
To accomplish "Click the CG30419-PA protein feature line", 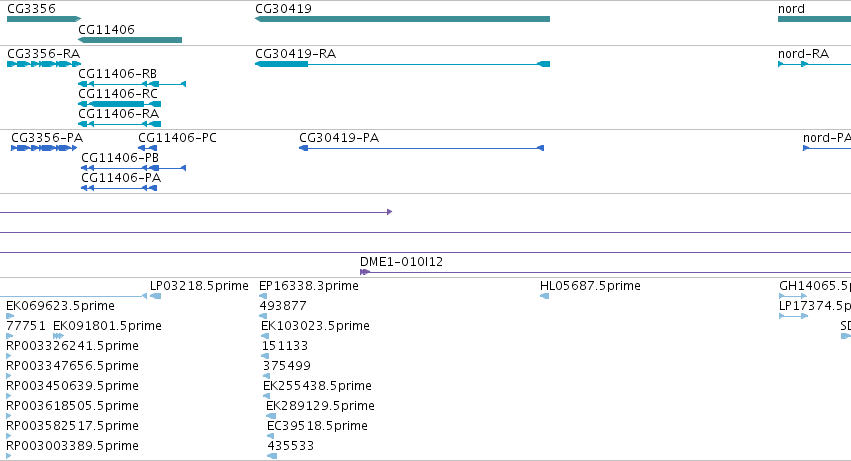I will coord(421,148).
